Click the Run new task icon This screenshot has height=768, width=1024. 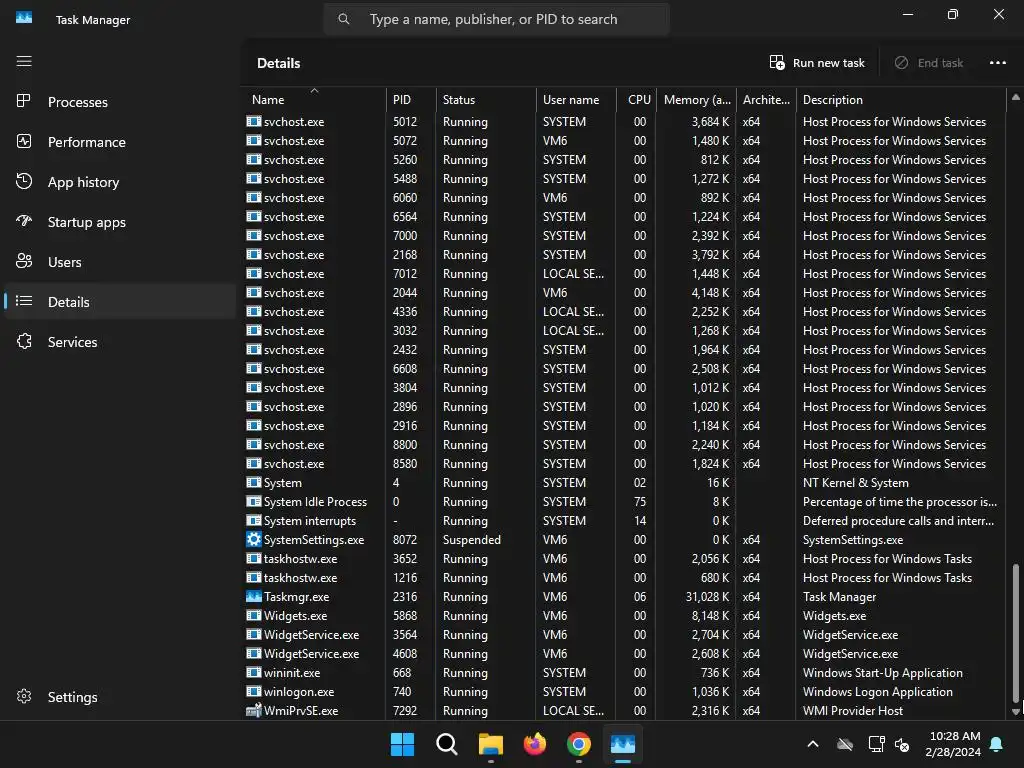click(x=776, y=63)
